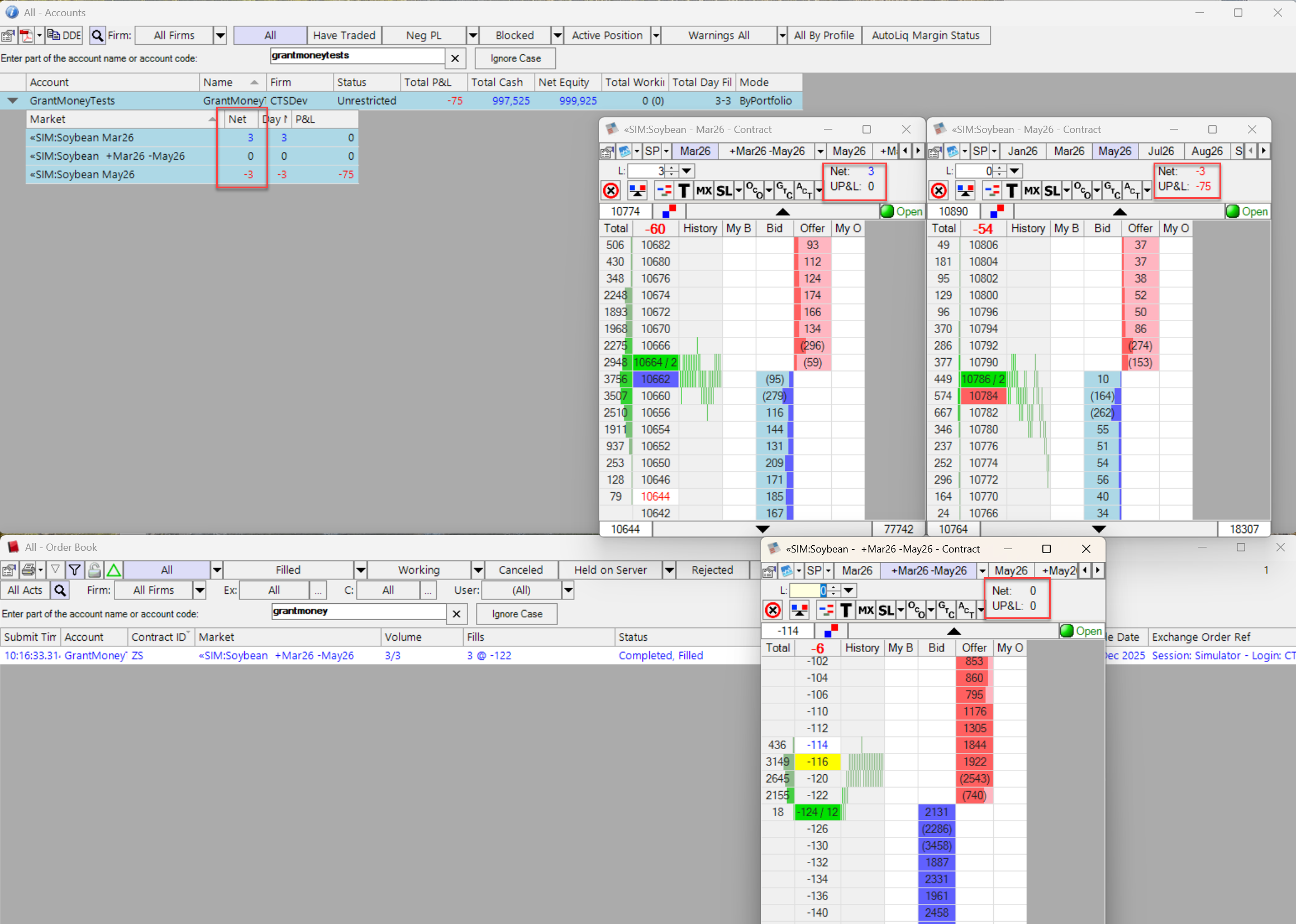Open the printer icon in Order Book toolbar

click(28, 569)
